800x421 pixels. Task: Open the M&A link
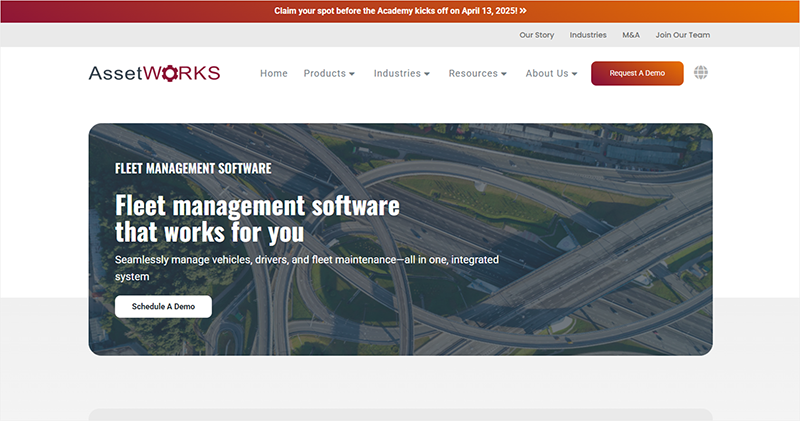[631, 35]
